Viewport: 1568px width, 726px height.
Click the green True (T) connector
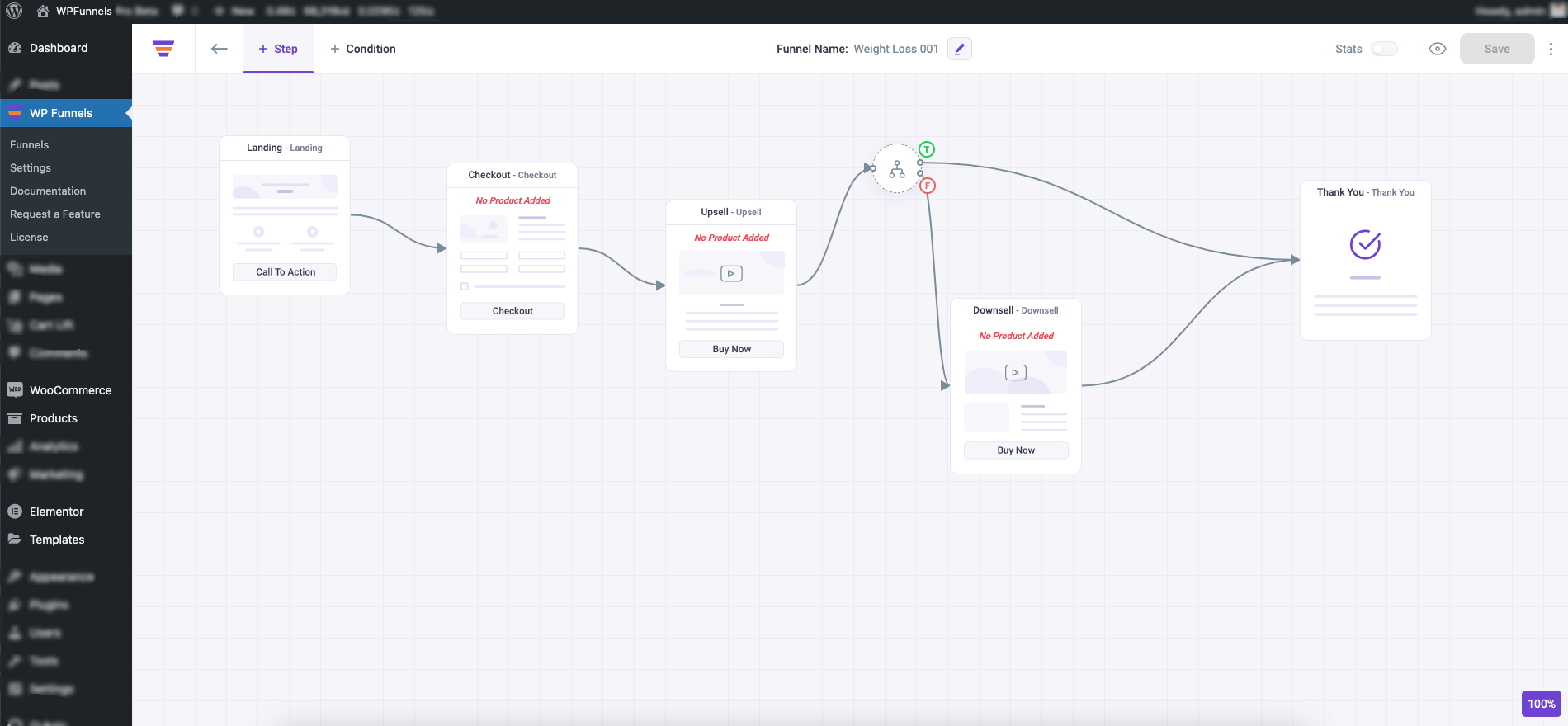(x=927, y=149)
